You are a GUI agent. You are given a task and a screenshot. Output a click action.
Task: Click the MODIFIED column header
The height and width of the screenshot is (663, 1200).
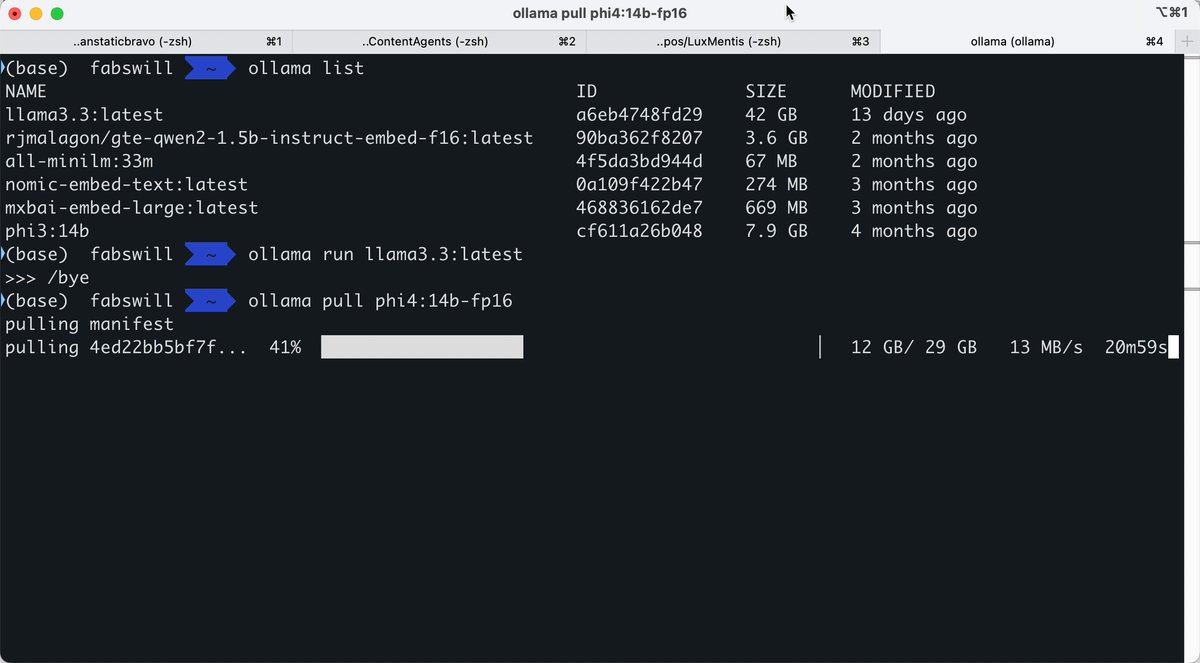tap(893, 92)
